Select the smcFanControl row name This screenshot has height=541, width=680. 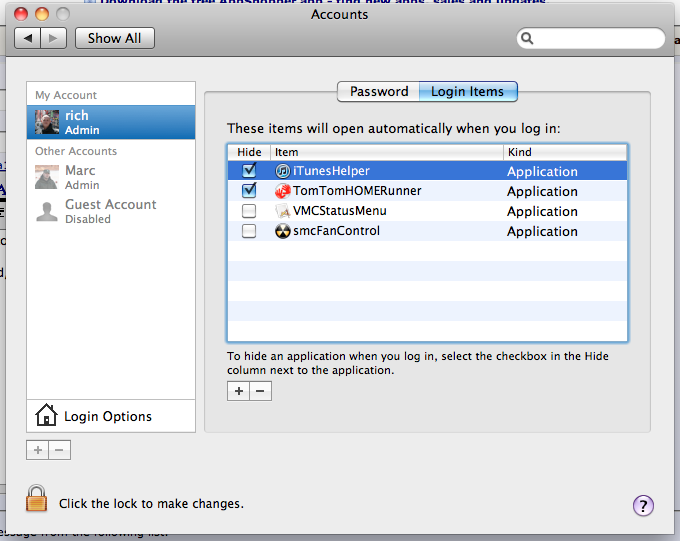point(337,231)
